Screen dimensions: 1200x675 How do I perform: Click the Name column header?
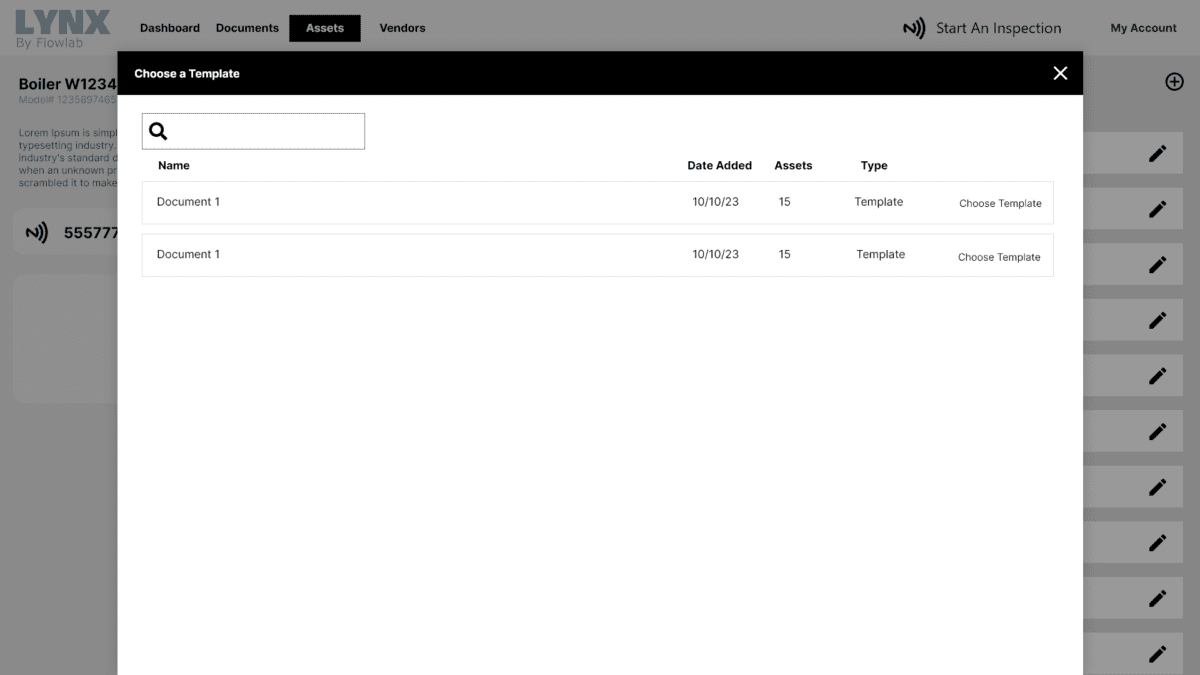[174, 166]
